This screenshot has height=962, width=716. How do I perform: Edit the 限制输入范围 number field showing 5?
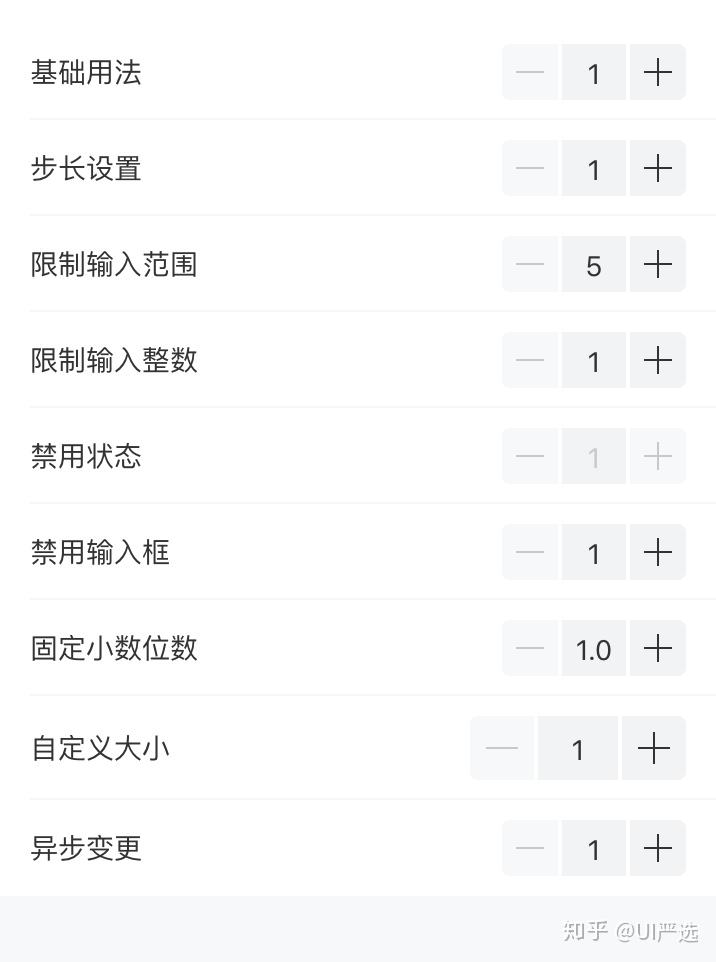(x=594, y=264)
